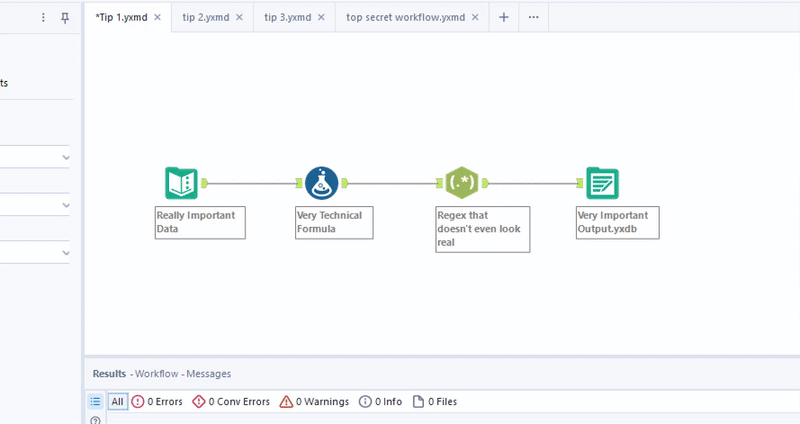Open the tab overflow ellipsis menu
Viewport: 800px width, 424px height.
pos(534,17)
